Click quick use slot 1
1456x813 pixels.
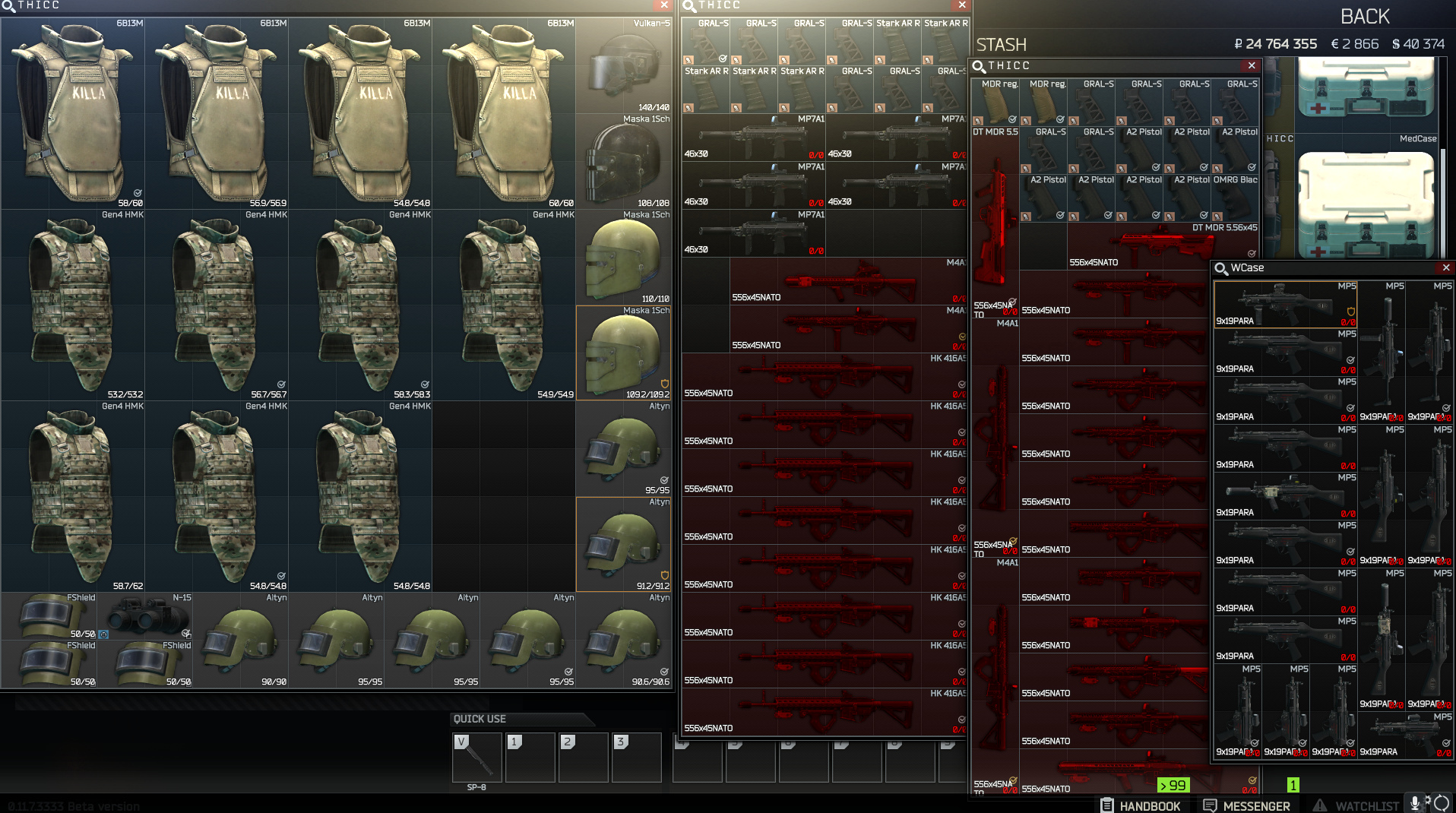pyautogui.click(x=530, y=758)
